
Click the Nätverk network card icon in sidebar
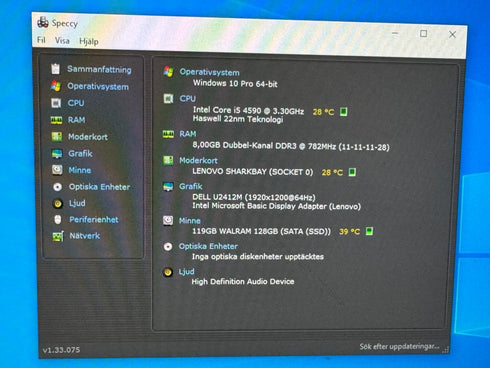(58, 236)
